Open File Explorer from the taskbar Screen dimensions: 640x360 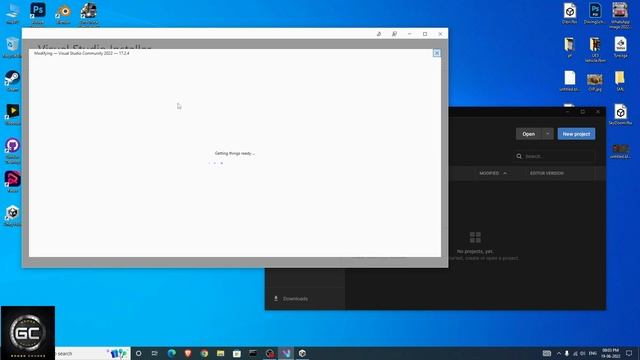pyautogui.click(x=220, y=353)
